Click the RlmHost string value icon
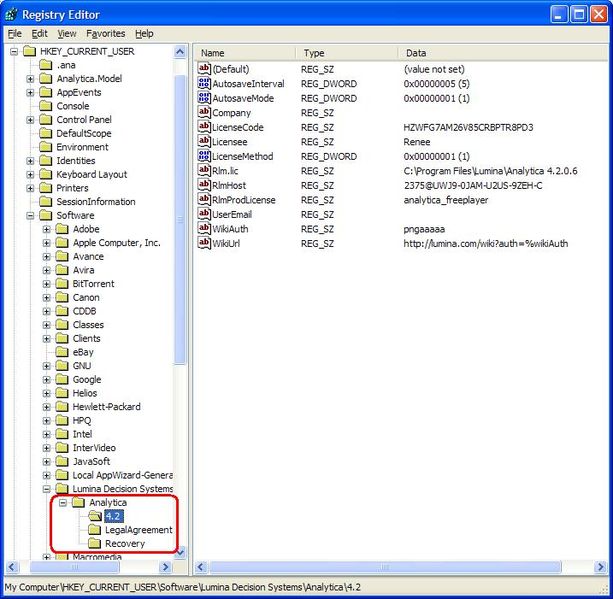The height and width of the screenshot is (599, 613). pos(204,185)
